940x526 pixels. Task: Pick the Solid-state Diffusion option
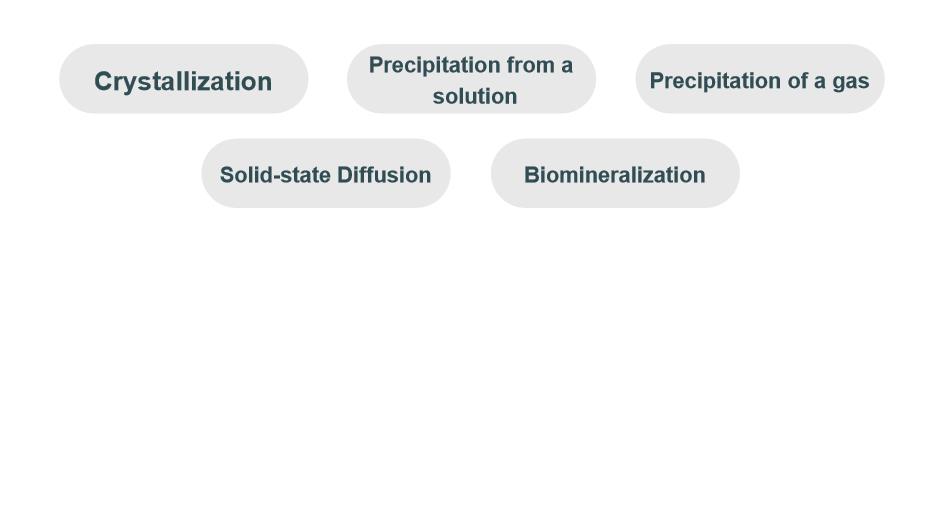325,173
